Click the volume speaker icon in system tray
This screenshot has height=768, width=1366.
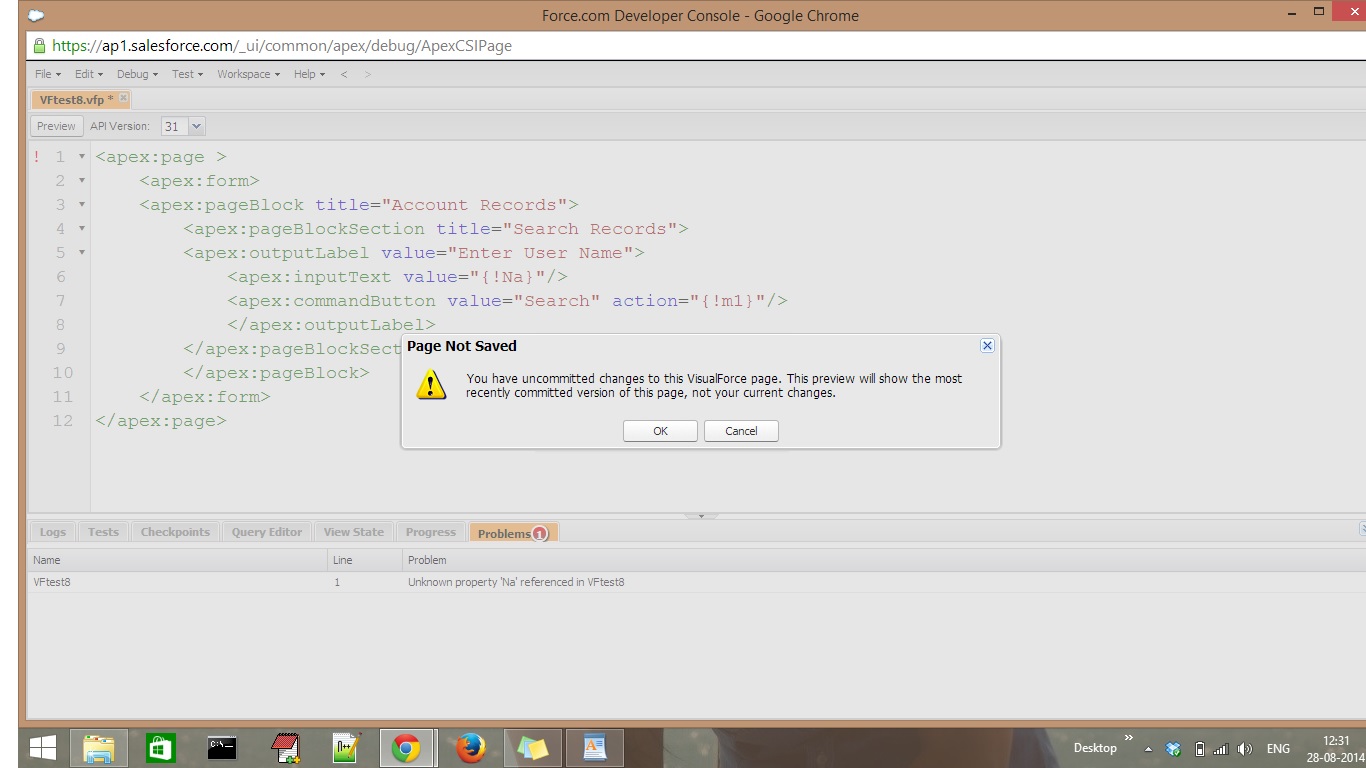[1245, 749]
